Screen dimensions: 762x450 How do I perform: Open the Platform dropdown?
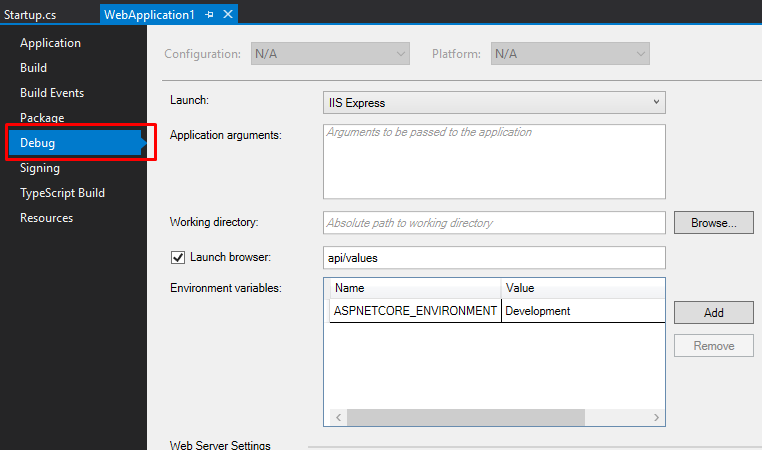(x=569, y=54)
